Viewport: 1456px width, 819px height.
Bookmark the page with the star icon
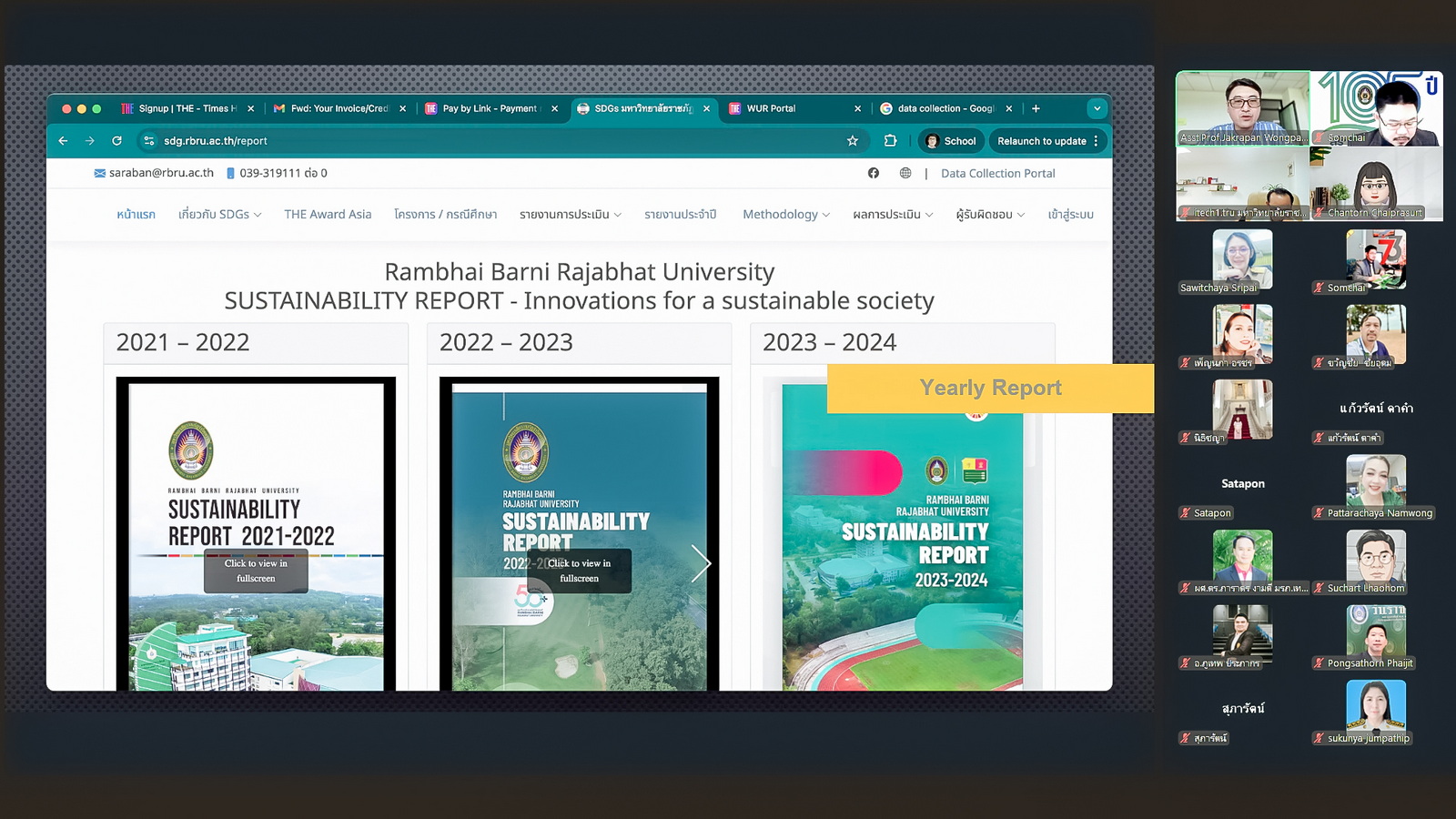853,141
